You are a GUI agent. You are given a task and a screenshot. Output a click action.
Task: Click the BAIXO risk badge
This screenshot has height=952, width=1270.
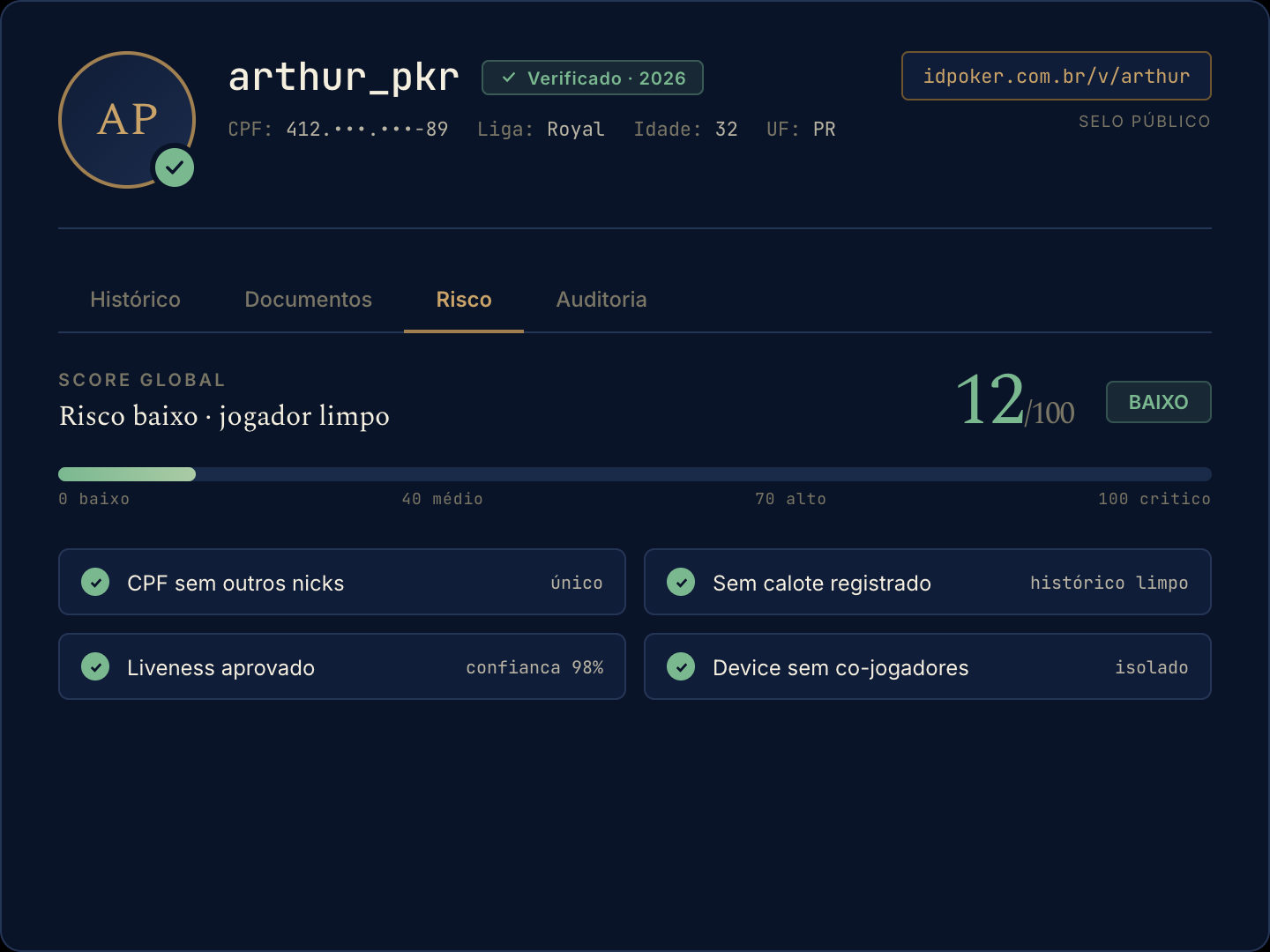(x=1159, y=402)
